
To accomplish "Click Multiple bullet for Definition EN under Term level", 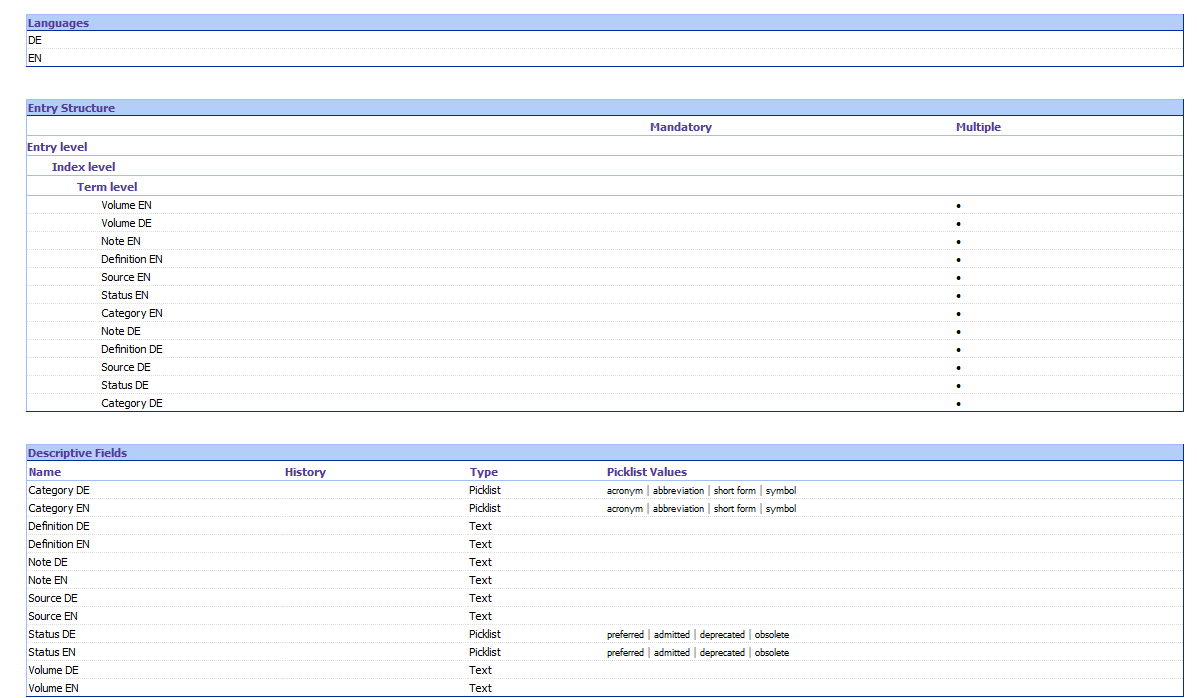I will point(958,260).
